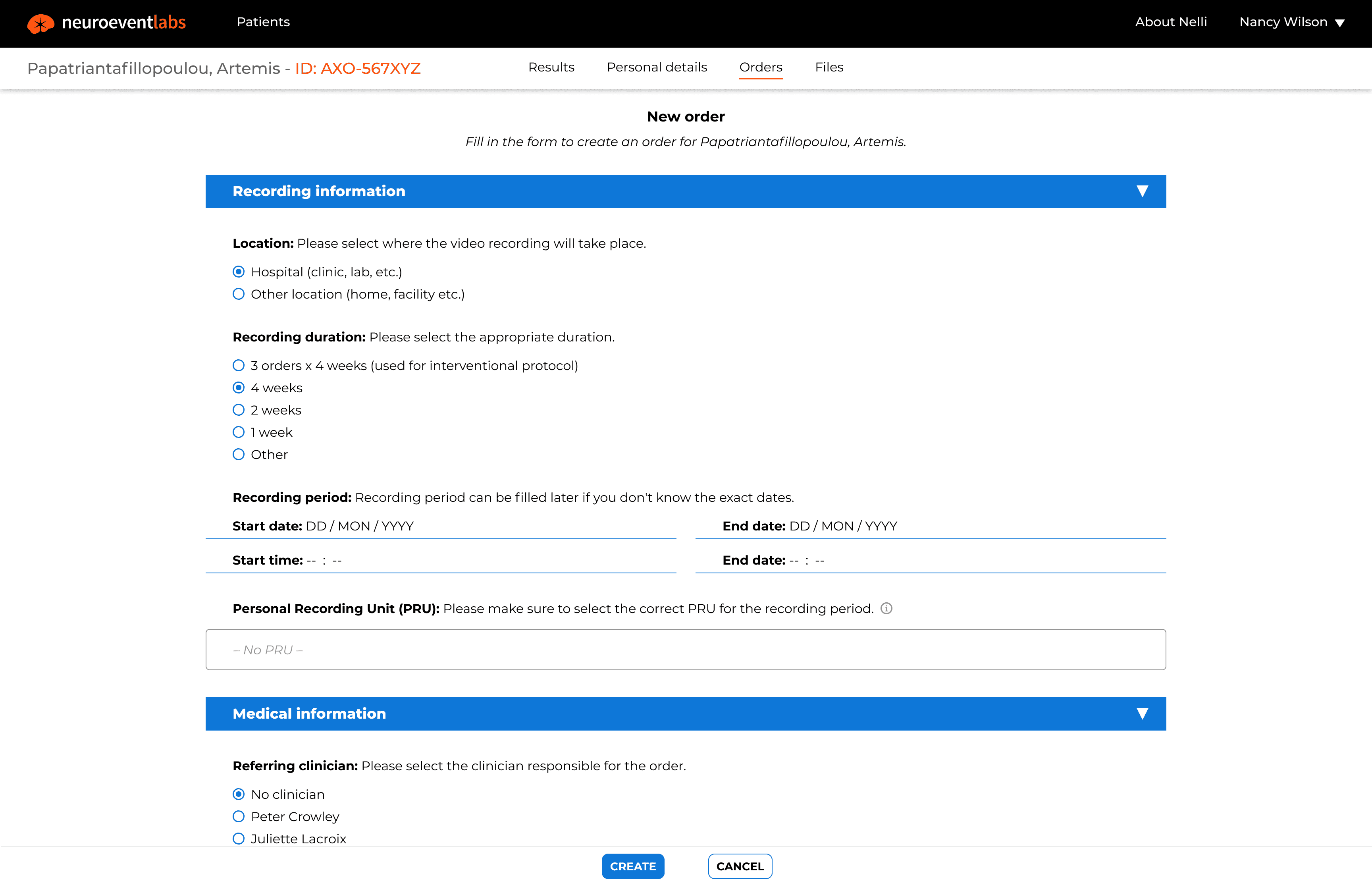Viewport: 1372px width, 887px height.
Task: Open the Nancy Wilson user menu arrow
Action: coord(1340,23)
